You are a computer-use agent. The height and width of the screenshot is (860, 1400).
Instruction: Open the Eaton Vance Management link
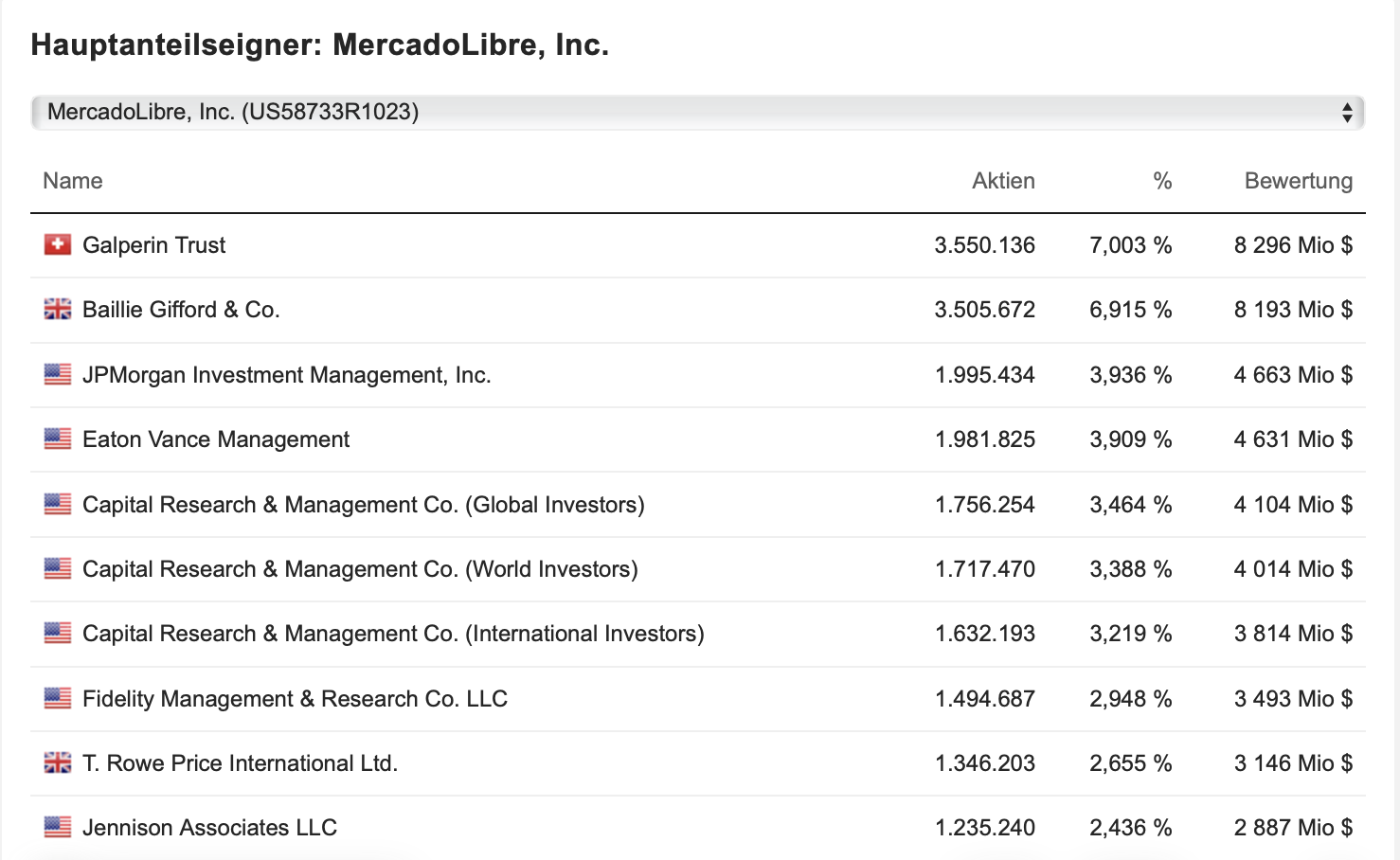click(216, 439)
